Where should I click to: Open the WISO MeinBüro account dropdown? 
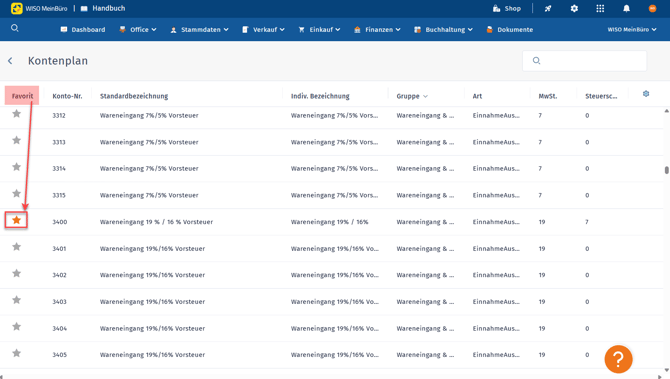tap(632, 29)
